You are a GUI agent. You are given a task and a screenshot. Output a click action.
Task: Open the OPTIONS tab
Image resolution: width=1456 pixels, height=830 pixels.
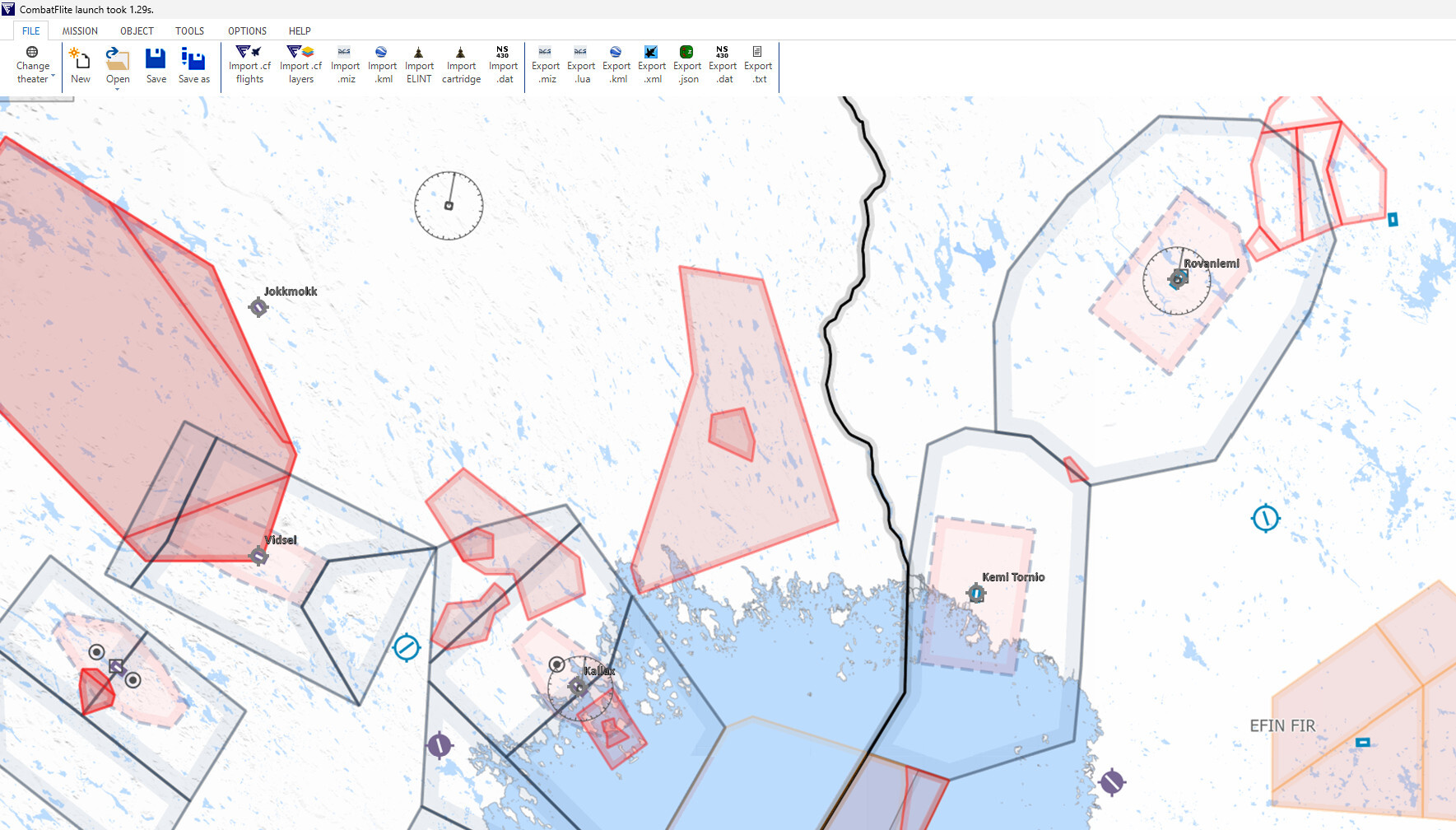(247, 30)
